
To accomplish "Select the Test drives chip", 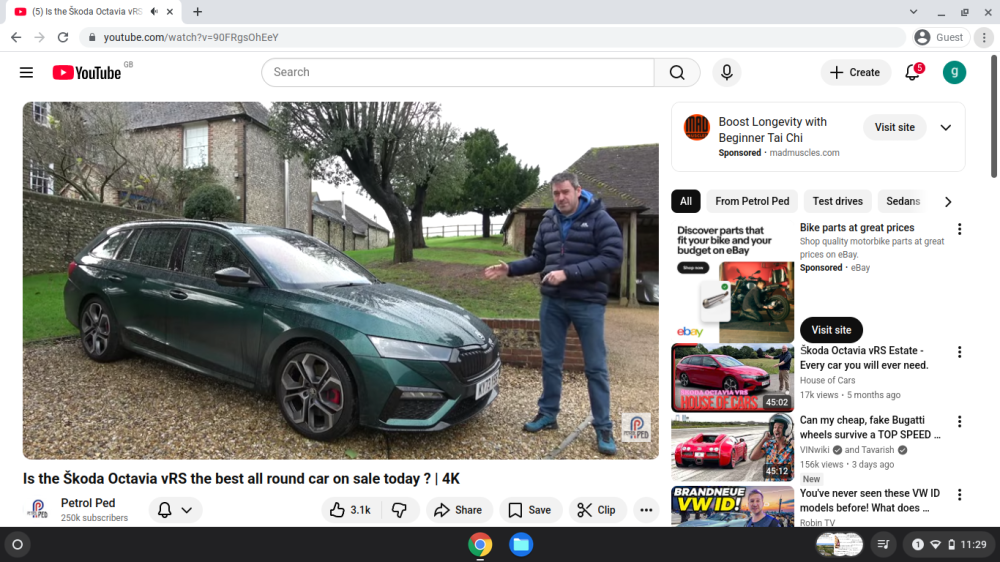I will [x=837, y=202].
